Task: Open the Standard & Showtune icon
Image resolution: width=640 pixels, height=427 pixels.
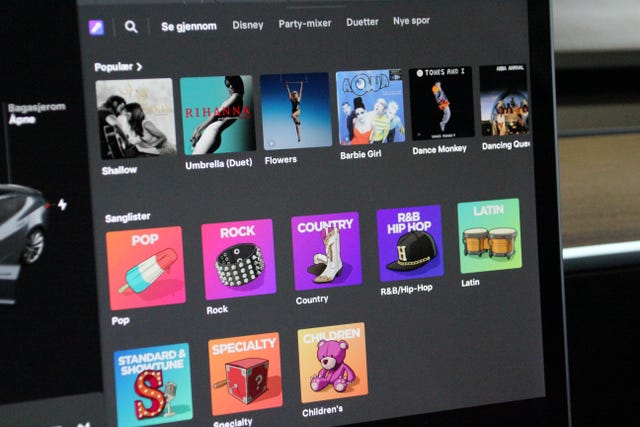Action: [153, 385]
